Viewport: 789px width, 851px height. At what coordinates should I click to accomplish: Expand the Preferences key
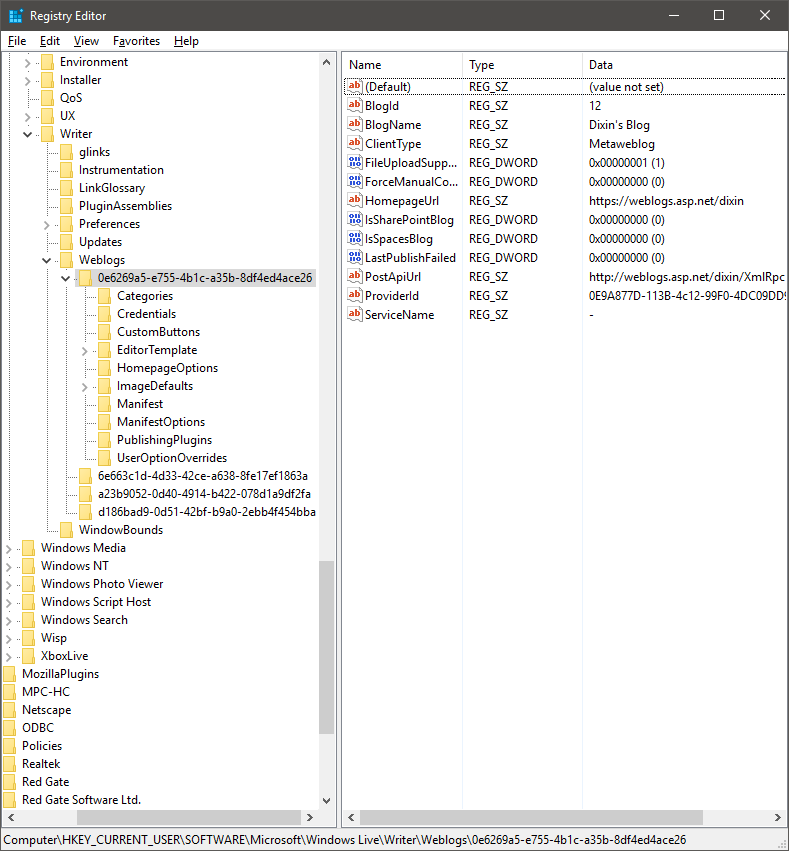tap(47, 225)
